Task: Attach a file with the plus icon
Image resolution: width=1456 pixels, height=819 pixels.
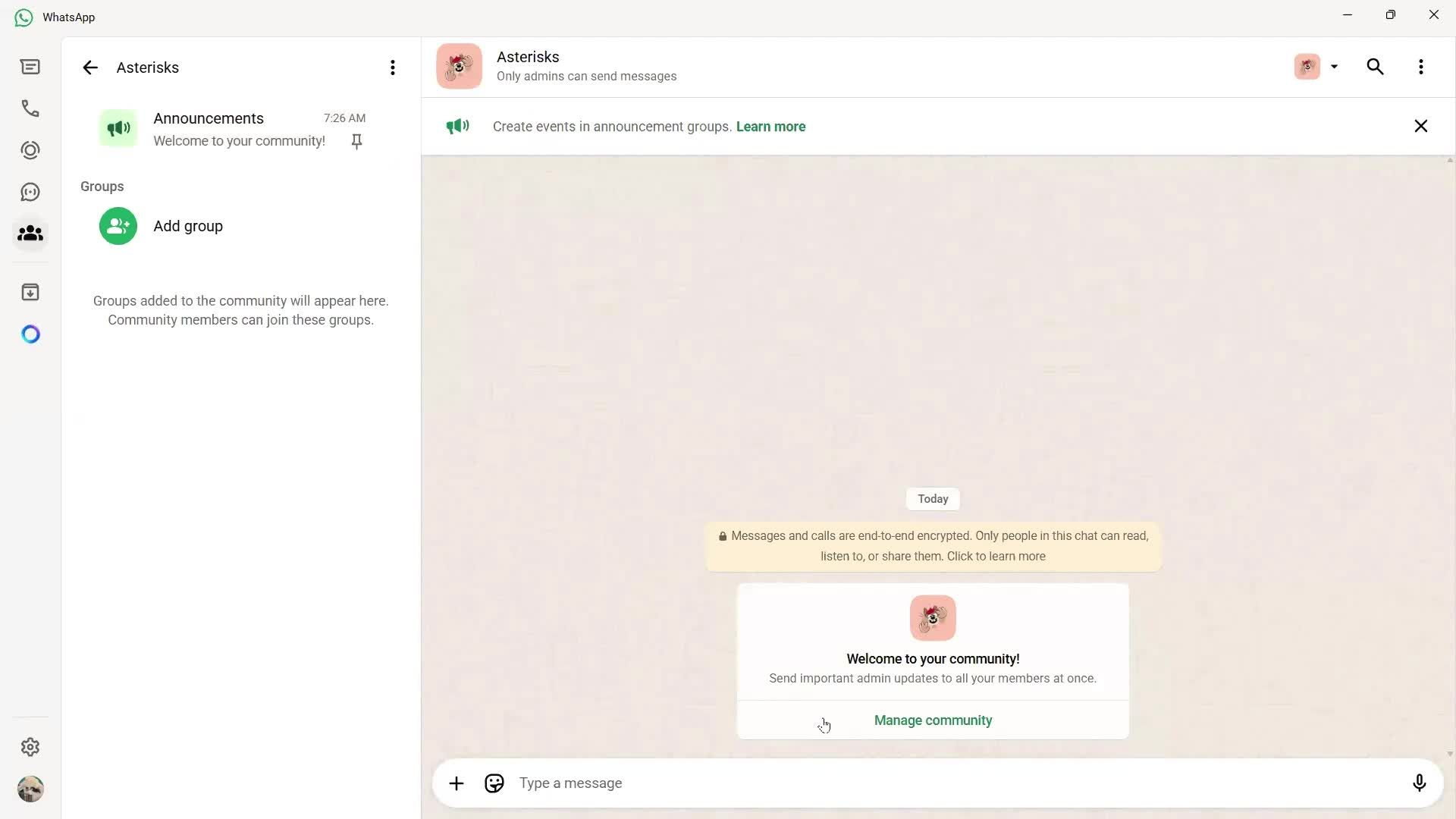Action: coord(456,783)
